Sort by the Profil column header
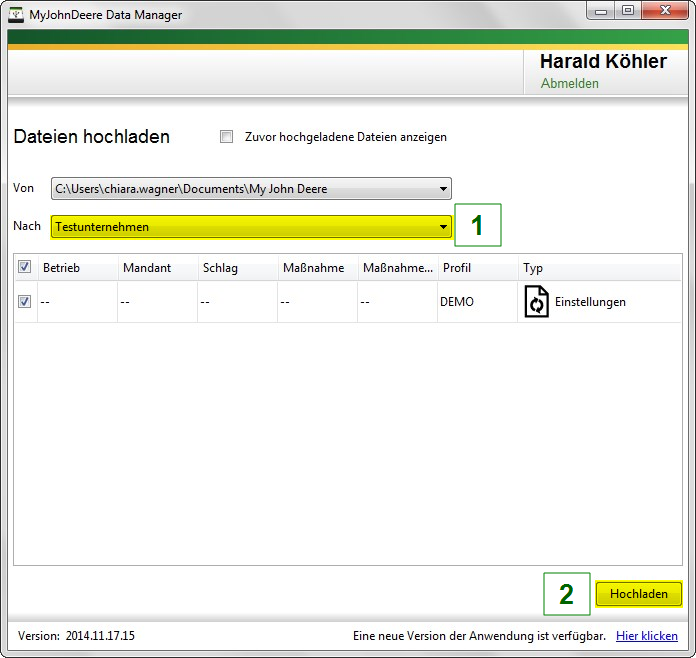The height and width of the screenshot is (658, 696). point(478,268)
